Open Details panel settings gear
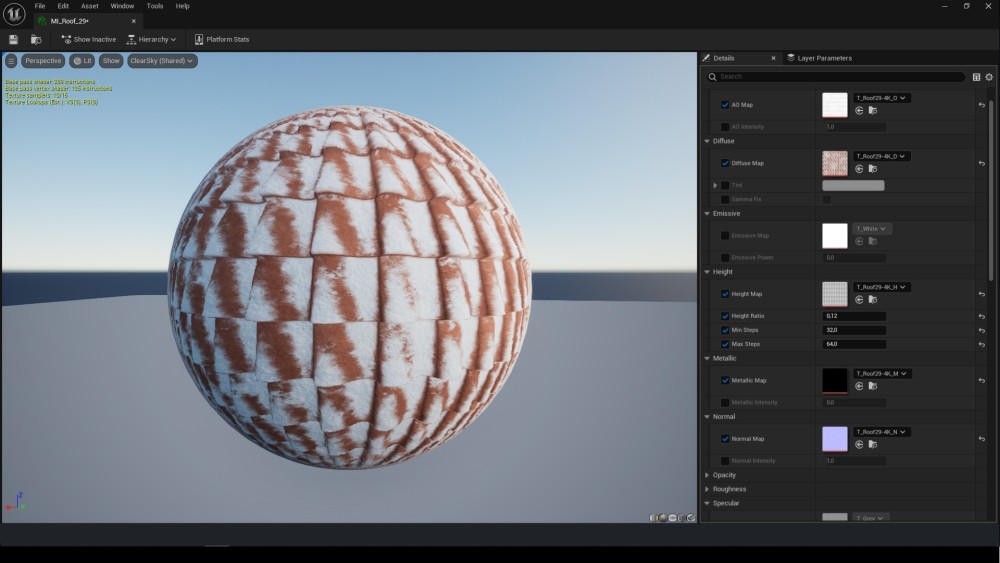 coord(989,77)
